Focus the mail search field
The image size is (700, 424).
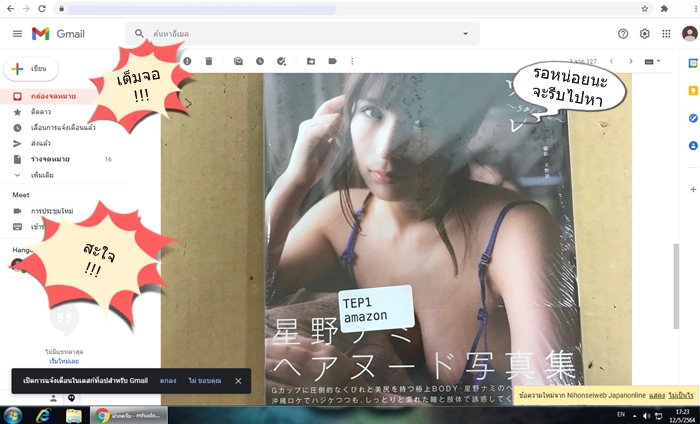[x=304, y=33]
